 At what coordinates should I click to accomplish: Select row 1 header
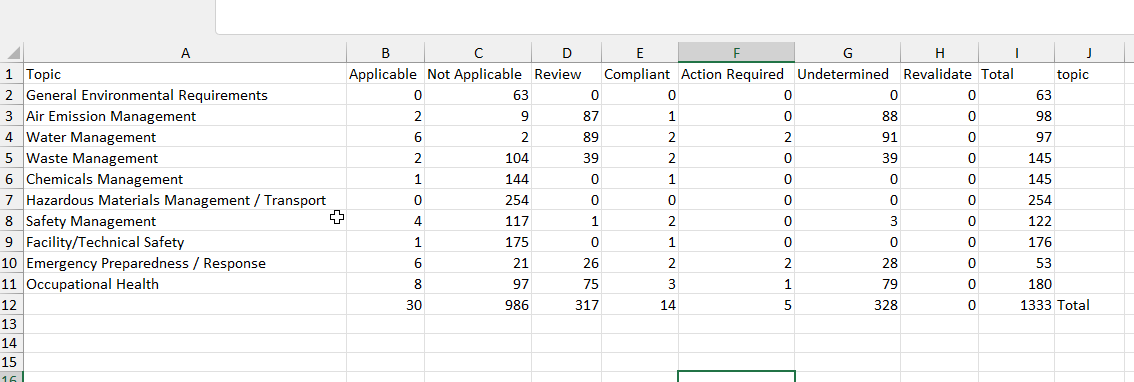pyautogui.click(x=12, y=74)
